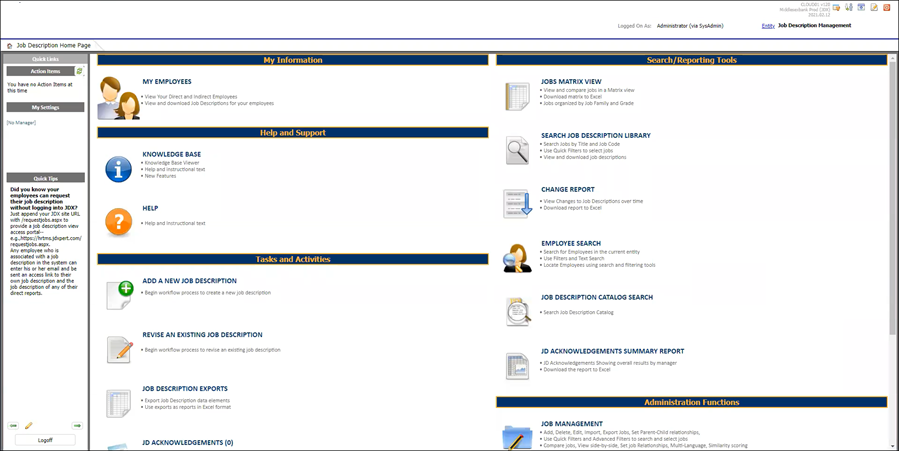Click the My Employees people icon
This screenshot has width=899, height=451.
coord(118,97)
